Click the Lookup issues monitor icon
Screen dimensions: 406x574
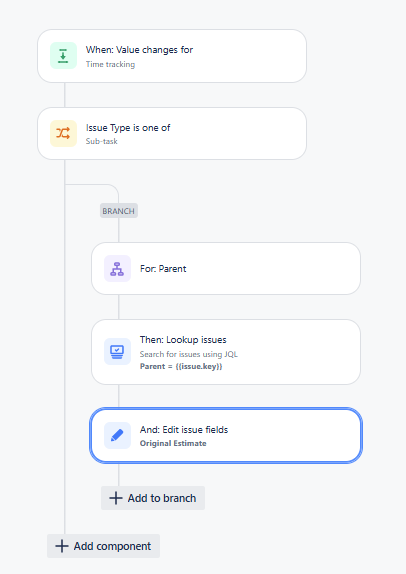pos(117,351)
